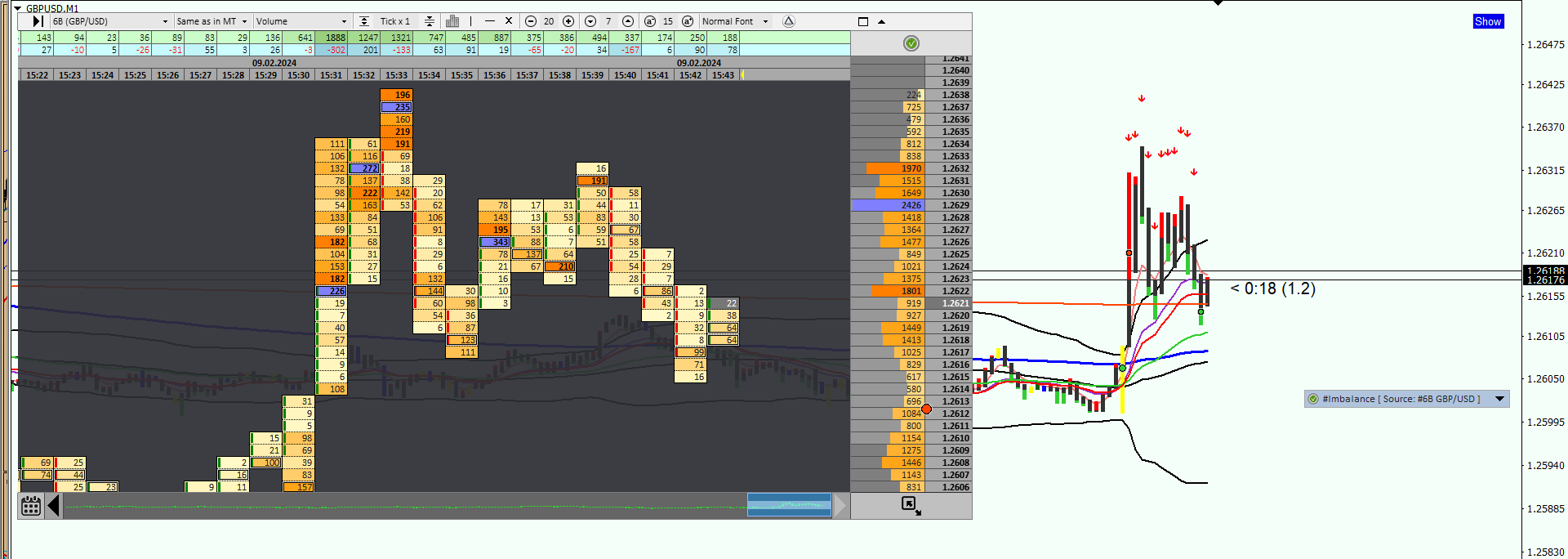Click the maximize square icon in panel toolbar
Image resolution: width=1568 pixels, height=559 pixels.
tap(863, 21)
